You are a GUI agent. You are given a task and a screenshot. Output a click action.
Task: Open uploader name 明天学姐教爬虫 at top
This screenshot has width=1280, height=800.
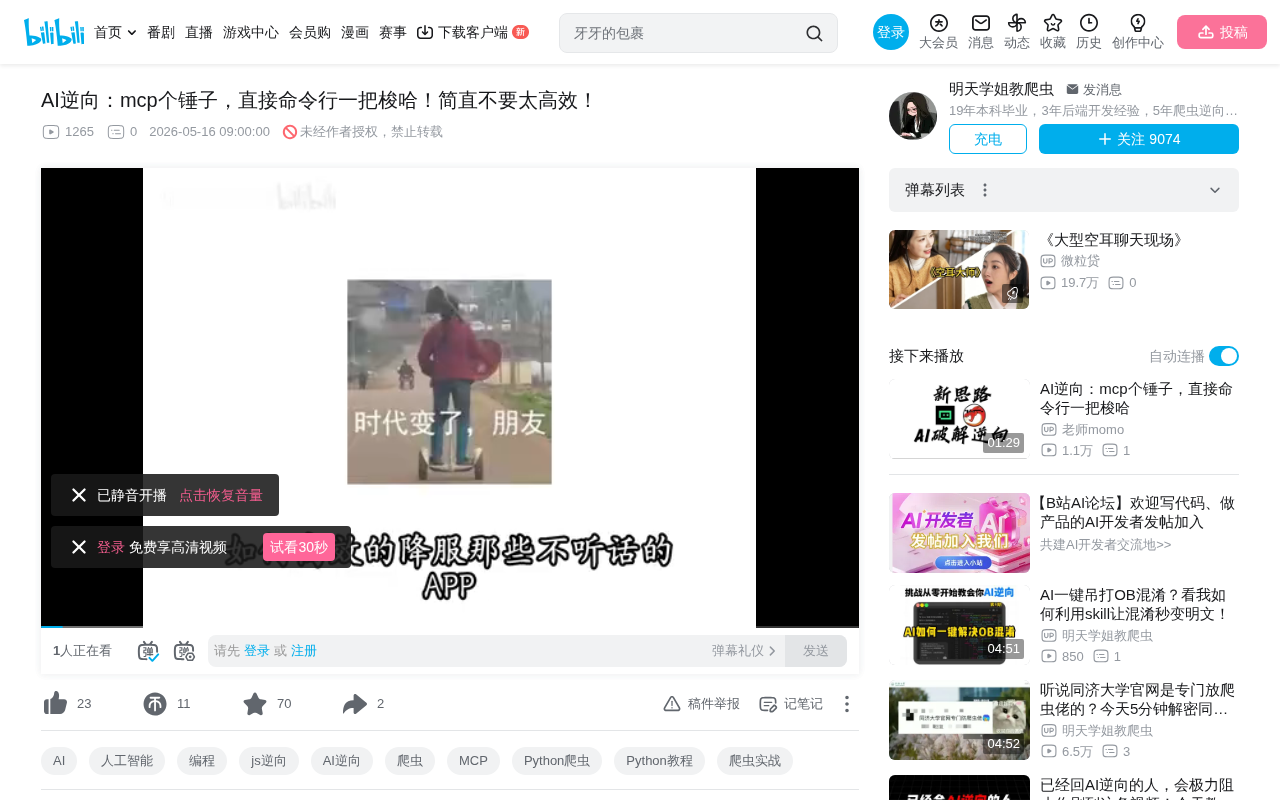pos(1001,89)
